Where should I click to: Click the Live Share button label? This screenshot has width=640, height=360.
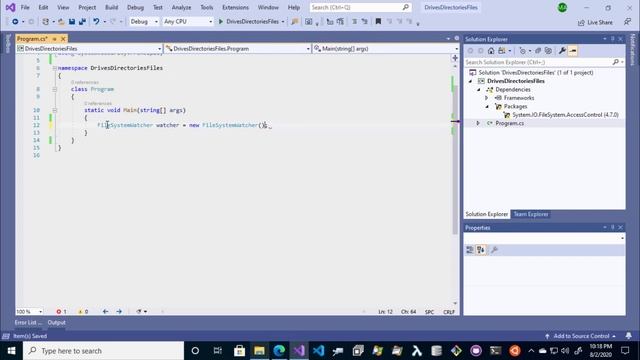pyautogui.click(x=600, y=23)
